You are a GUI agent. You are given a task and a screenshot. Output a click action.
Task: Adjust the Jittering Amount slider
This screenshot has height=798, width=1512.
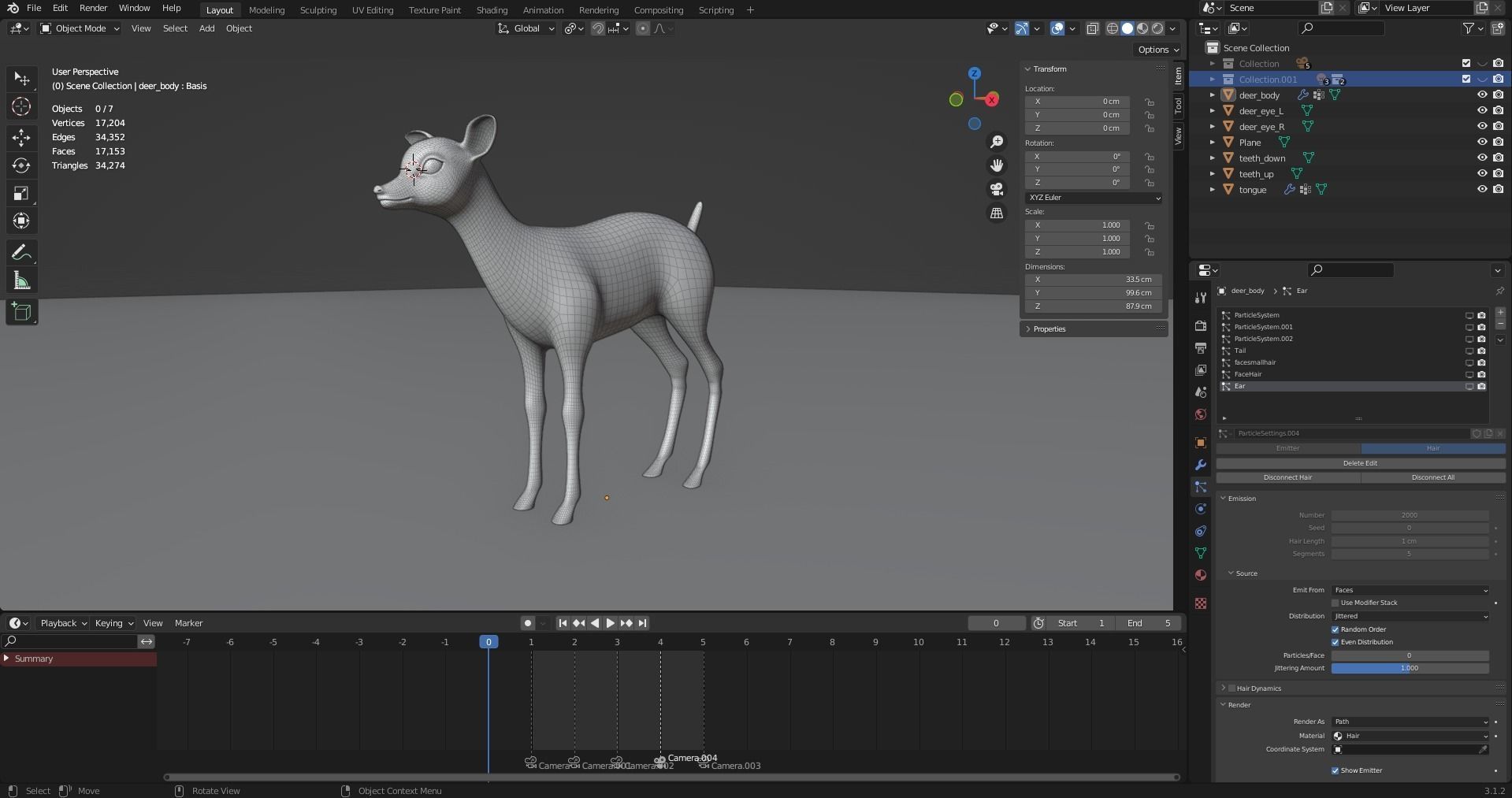(x=1410, y=668)
